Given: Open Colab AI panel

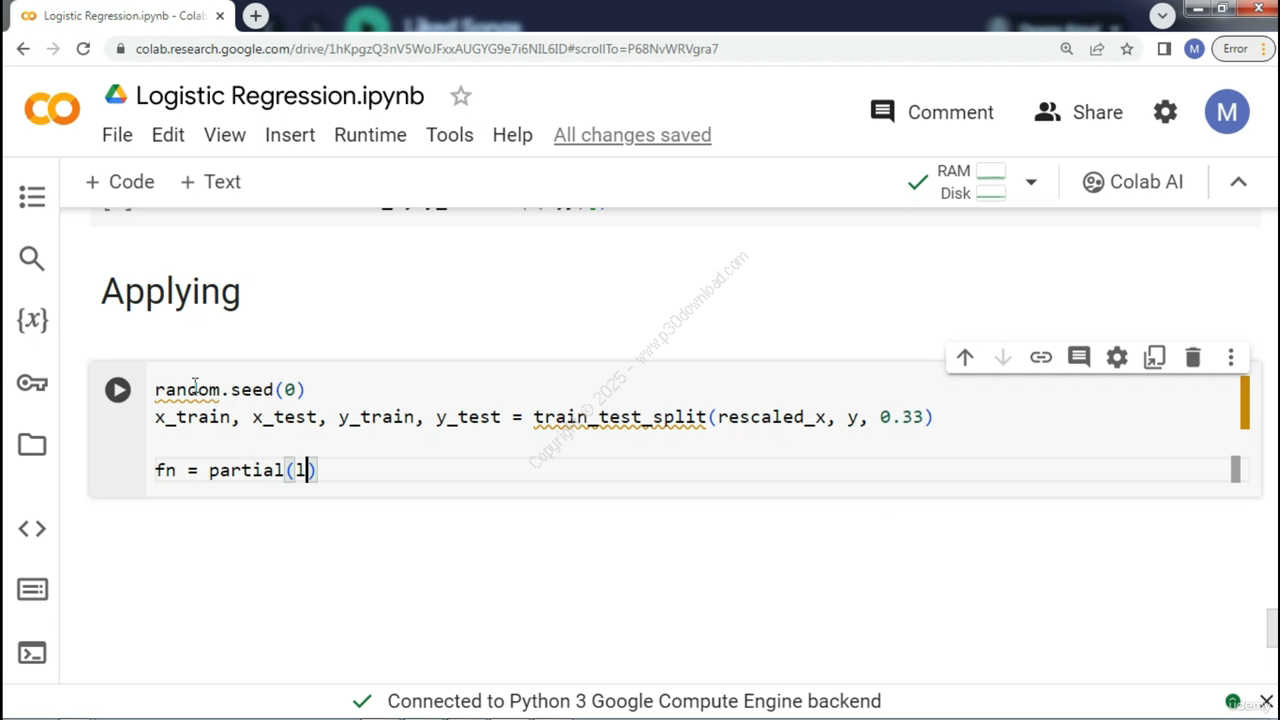Looking at the screenshot, I should [x=1132, y=182].
